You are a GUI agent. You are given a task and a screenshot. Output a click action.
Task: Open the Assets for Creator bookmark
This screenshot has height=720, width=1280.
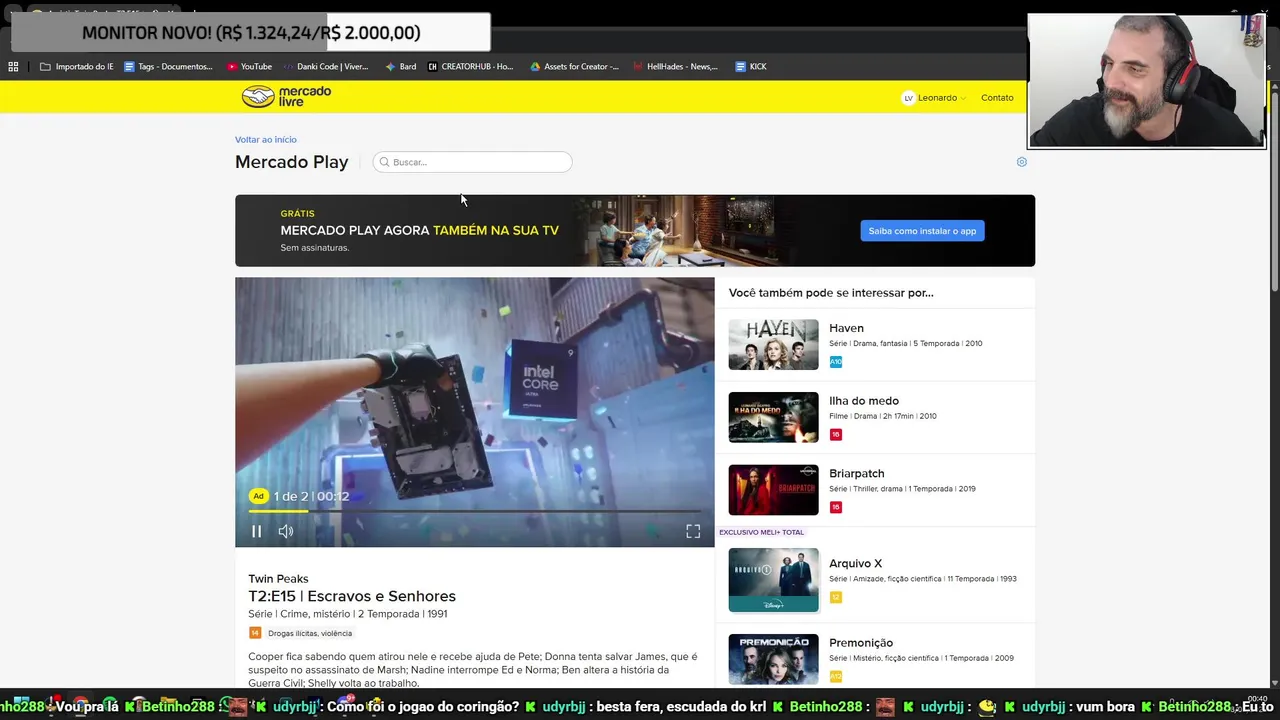pyautogui.click(x=574, y=67)
